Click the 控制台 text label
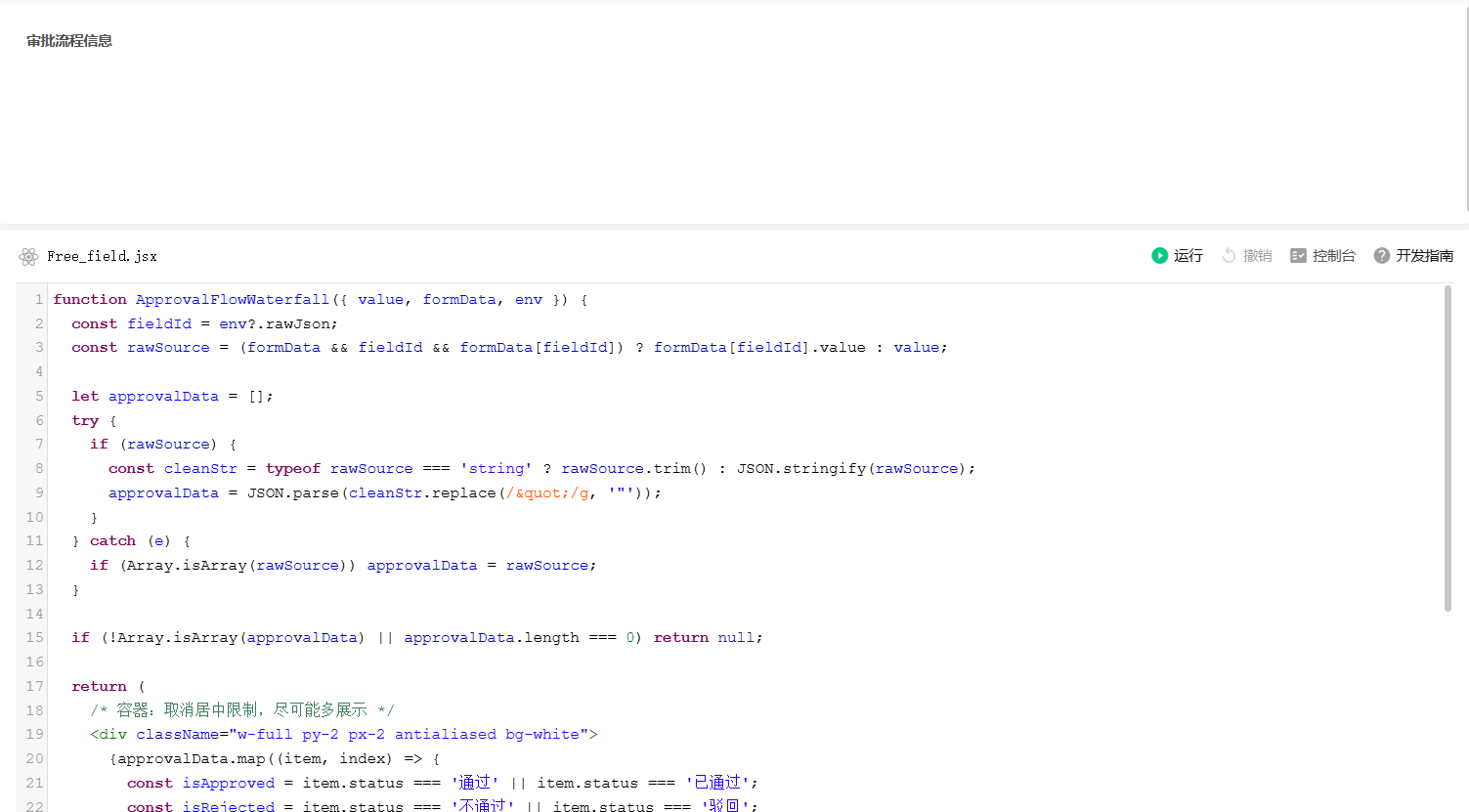 tap(1334, 256)
